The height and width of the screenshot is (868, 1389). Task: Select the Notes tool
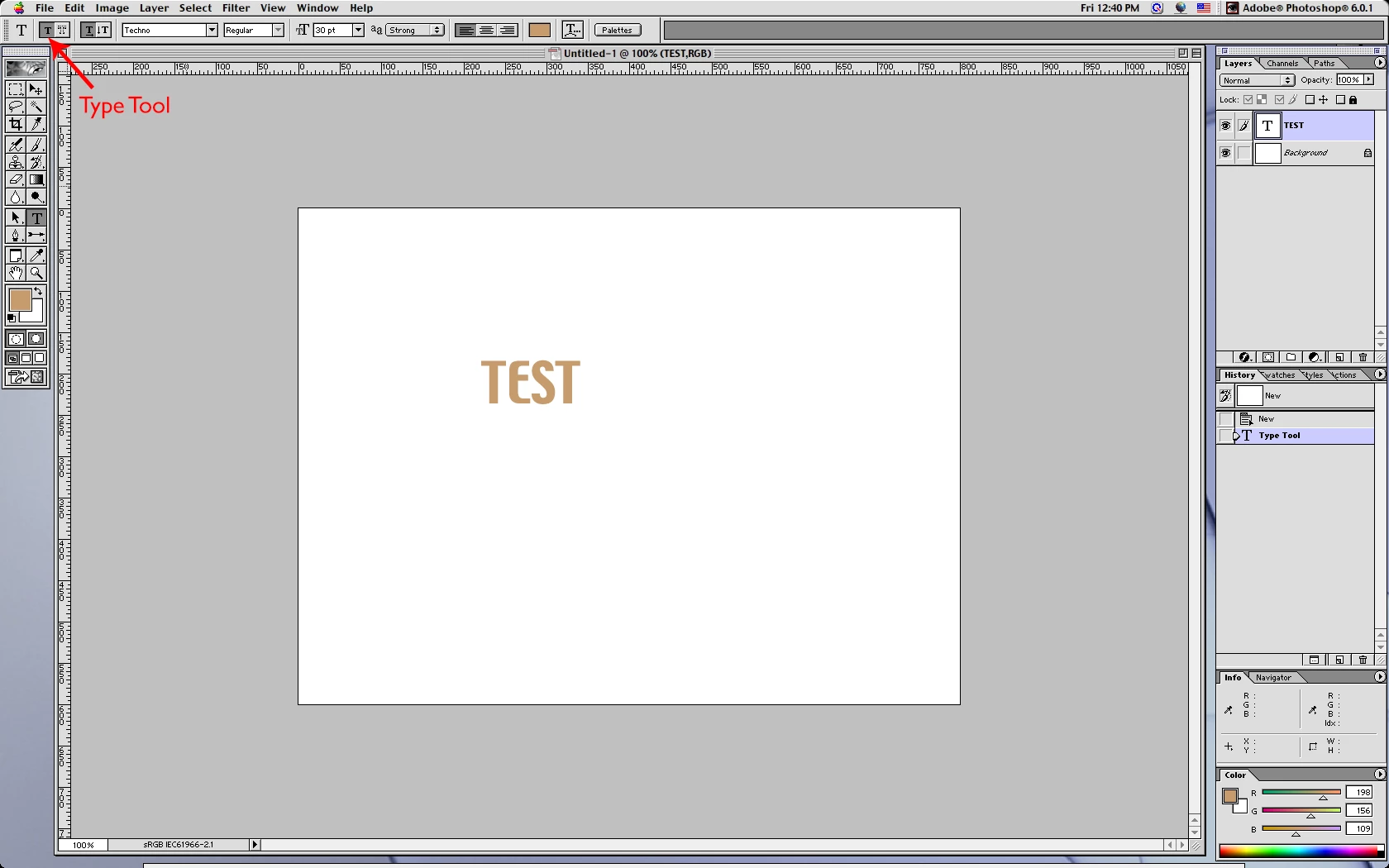click(16, 255)
